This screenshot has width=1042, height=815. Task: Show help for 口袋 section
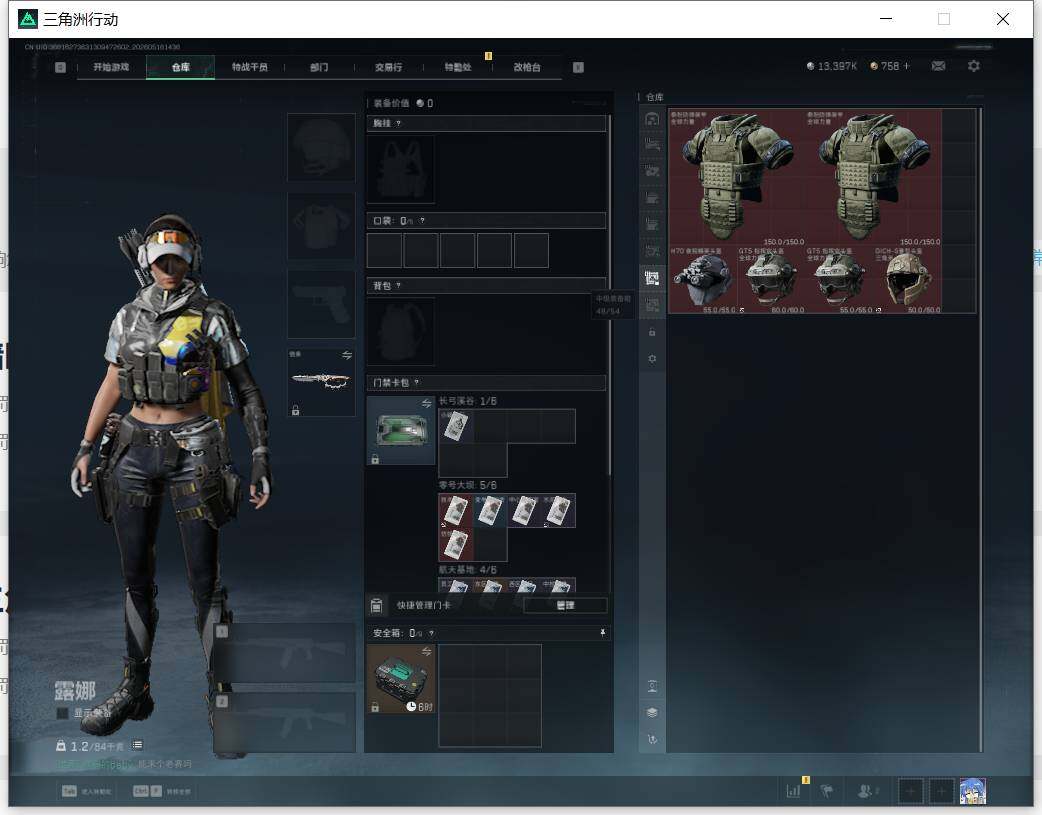click(x=422, y=221)
